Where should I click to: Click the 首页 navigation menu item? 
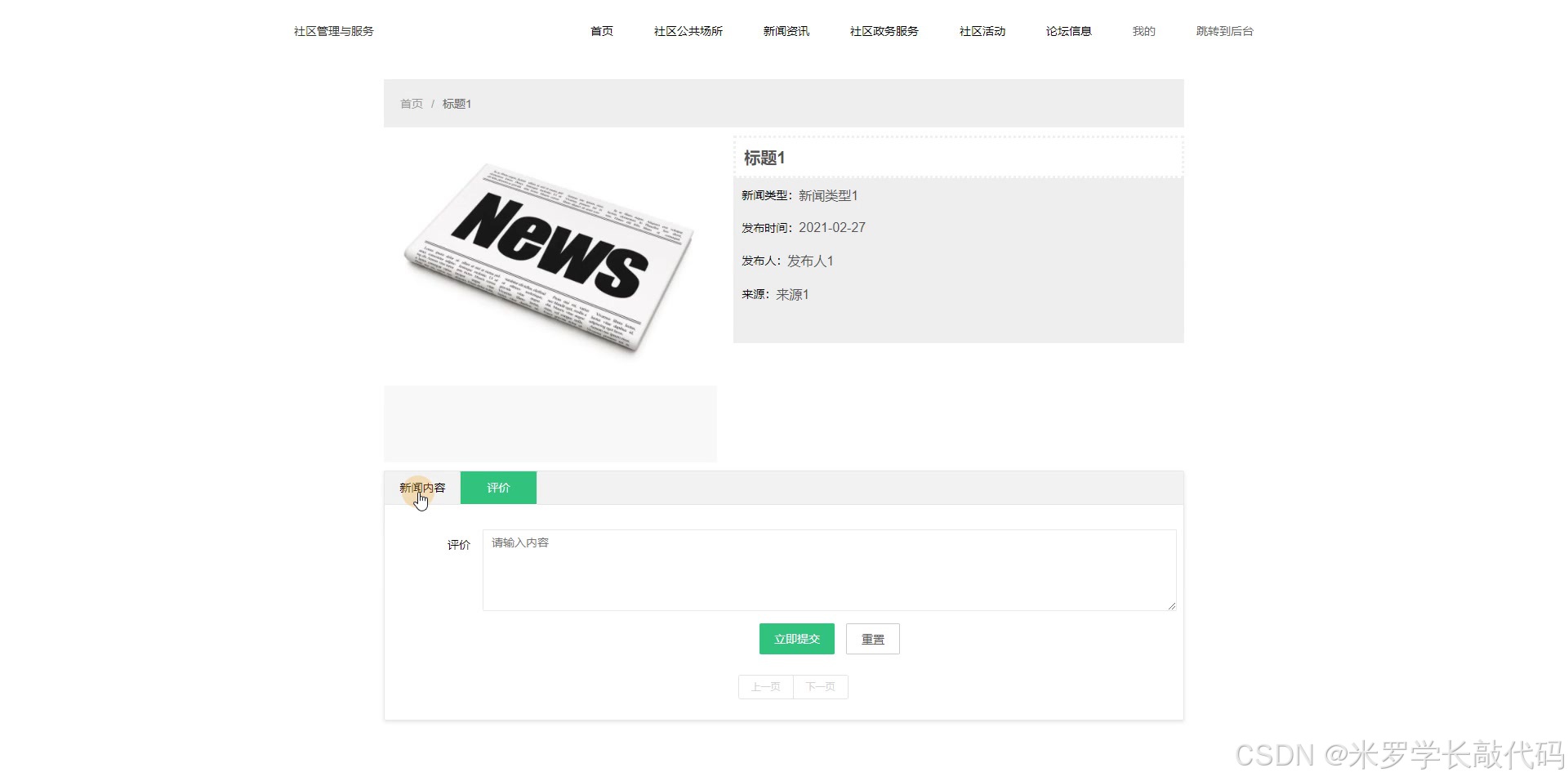point(602,31)
